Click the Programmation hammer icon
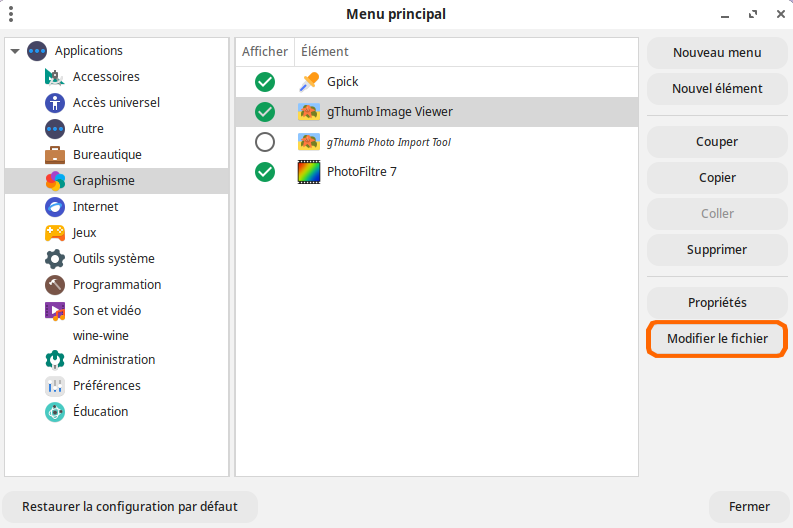Screen dimensions: 793x528 click(x=55, y=285)
